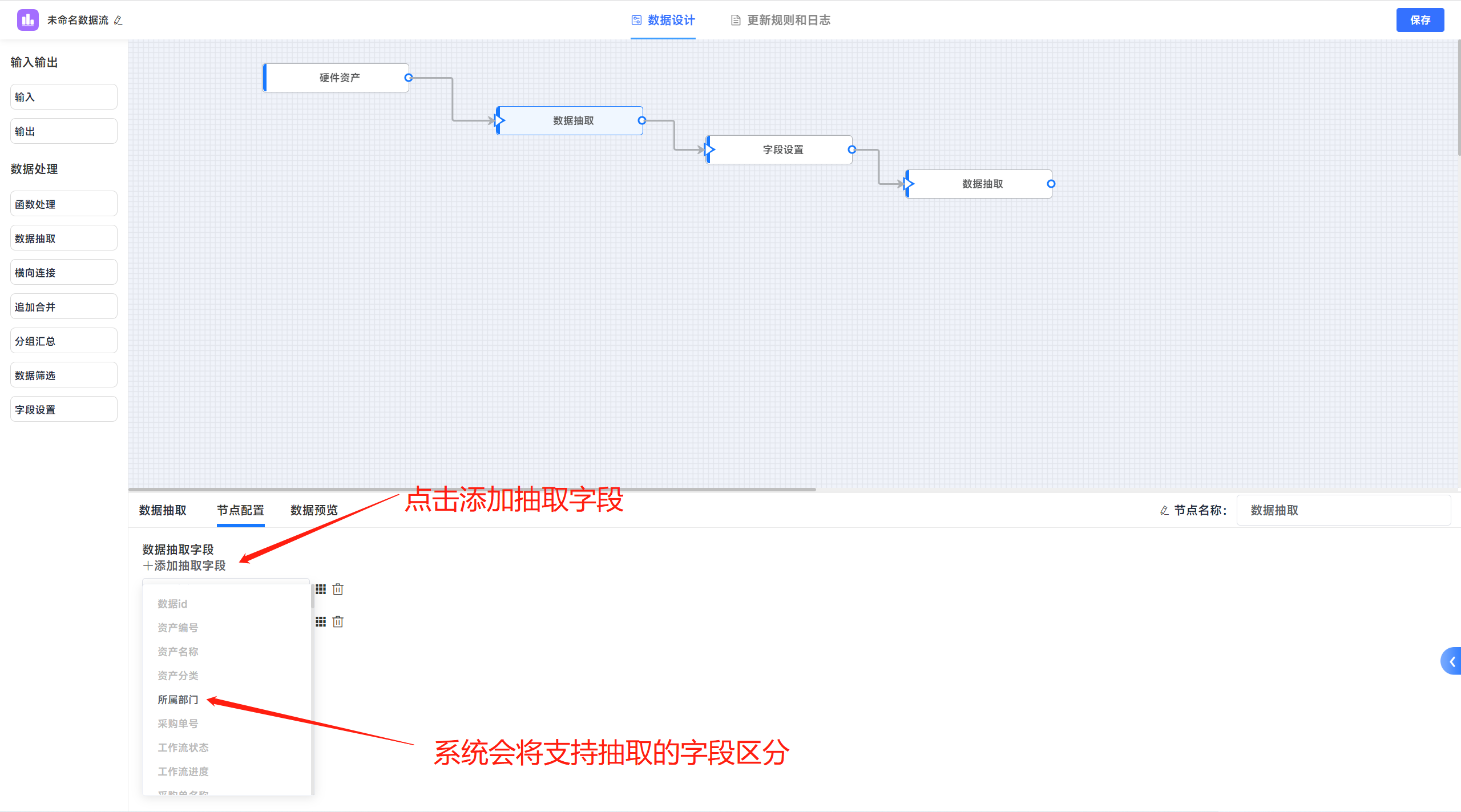Choose 采购单号 in the dropdown list
The width and height of the screenshot is (1461, 812).
pos(227,724)
